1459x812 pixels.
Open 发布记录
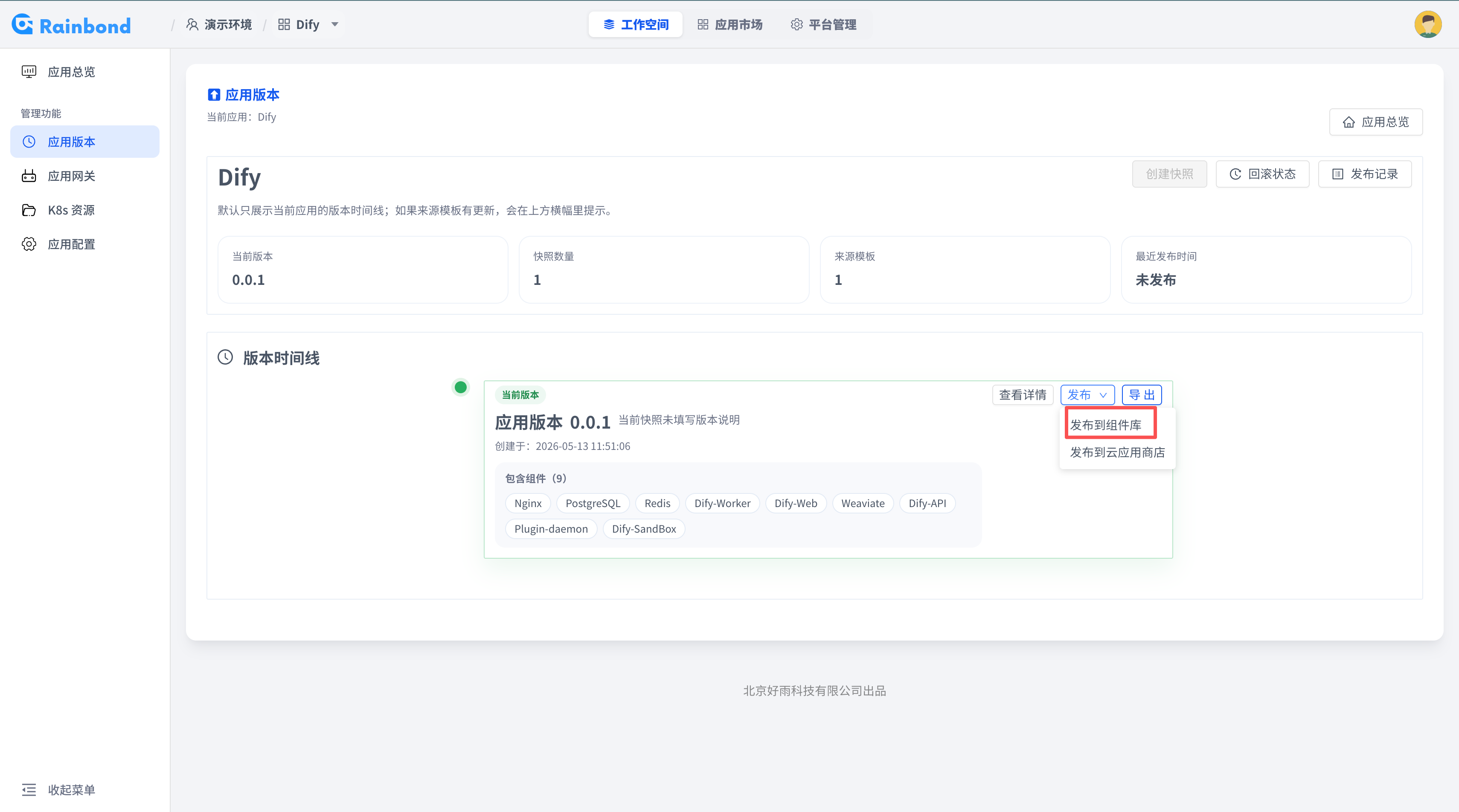[x=1364, y=174]
